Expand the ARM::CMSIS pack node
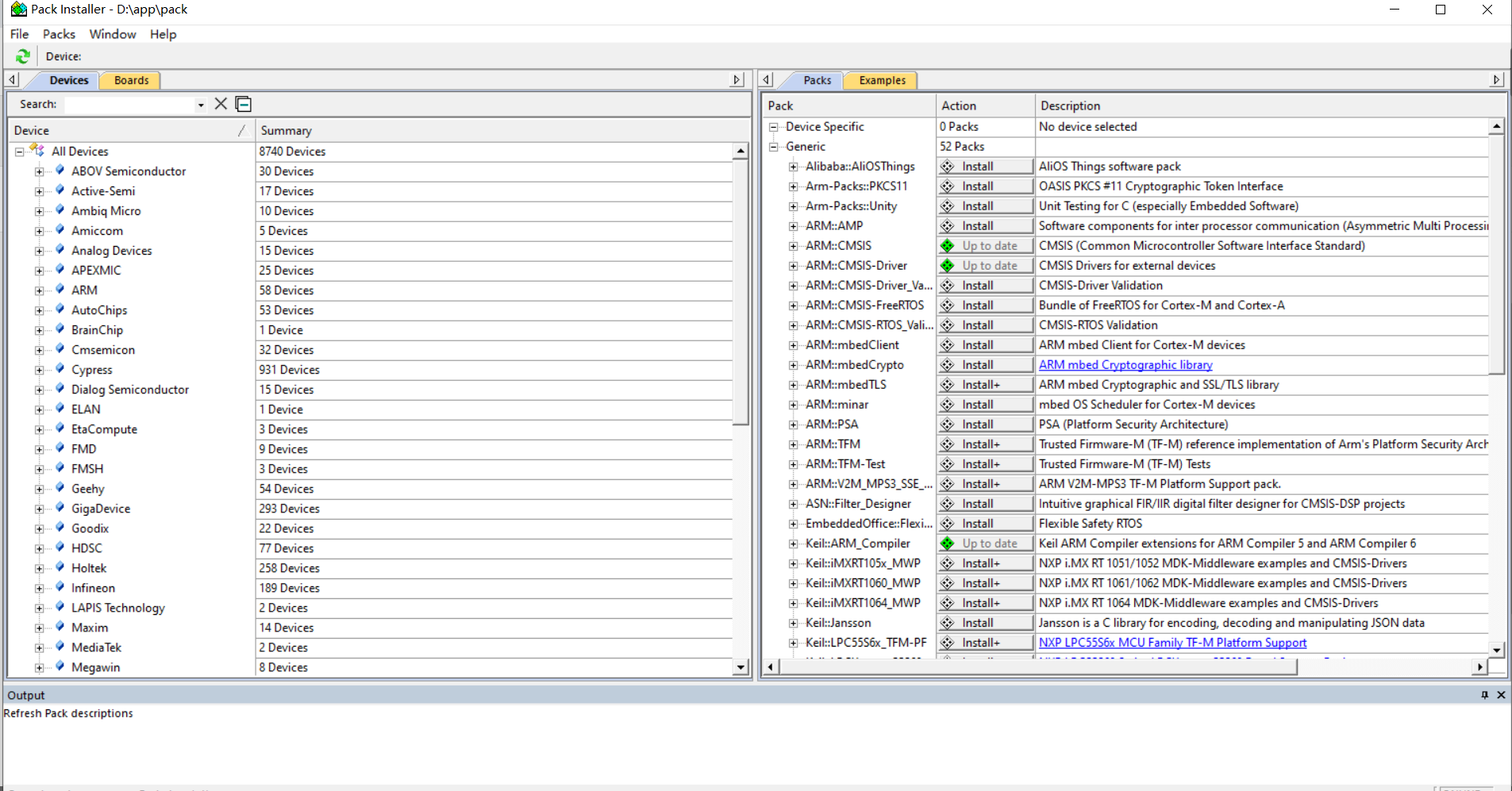 point(793,246)
